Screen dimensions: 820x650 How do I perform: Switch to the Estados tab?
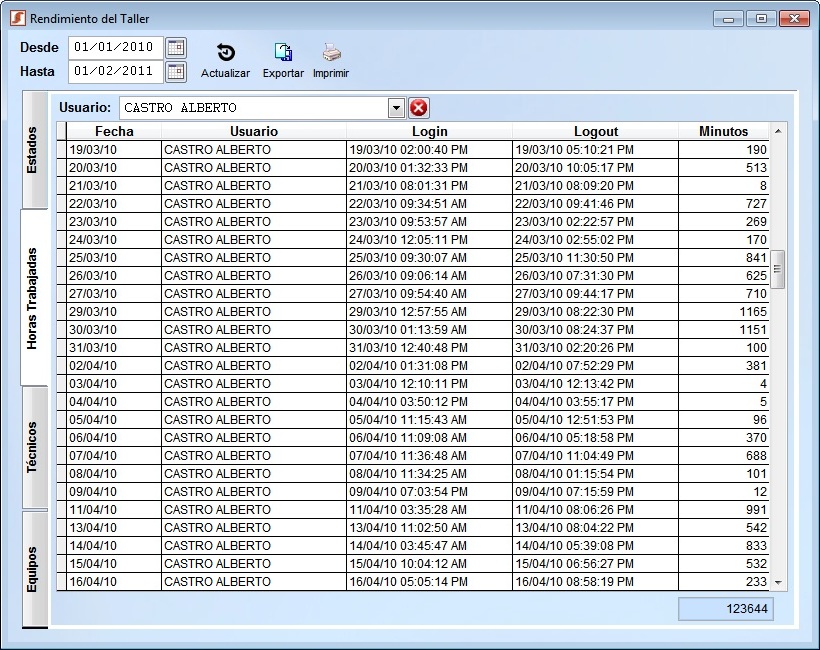point(34,150)
